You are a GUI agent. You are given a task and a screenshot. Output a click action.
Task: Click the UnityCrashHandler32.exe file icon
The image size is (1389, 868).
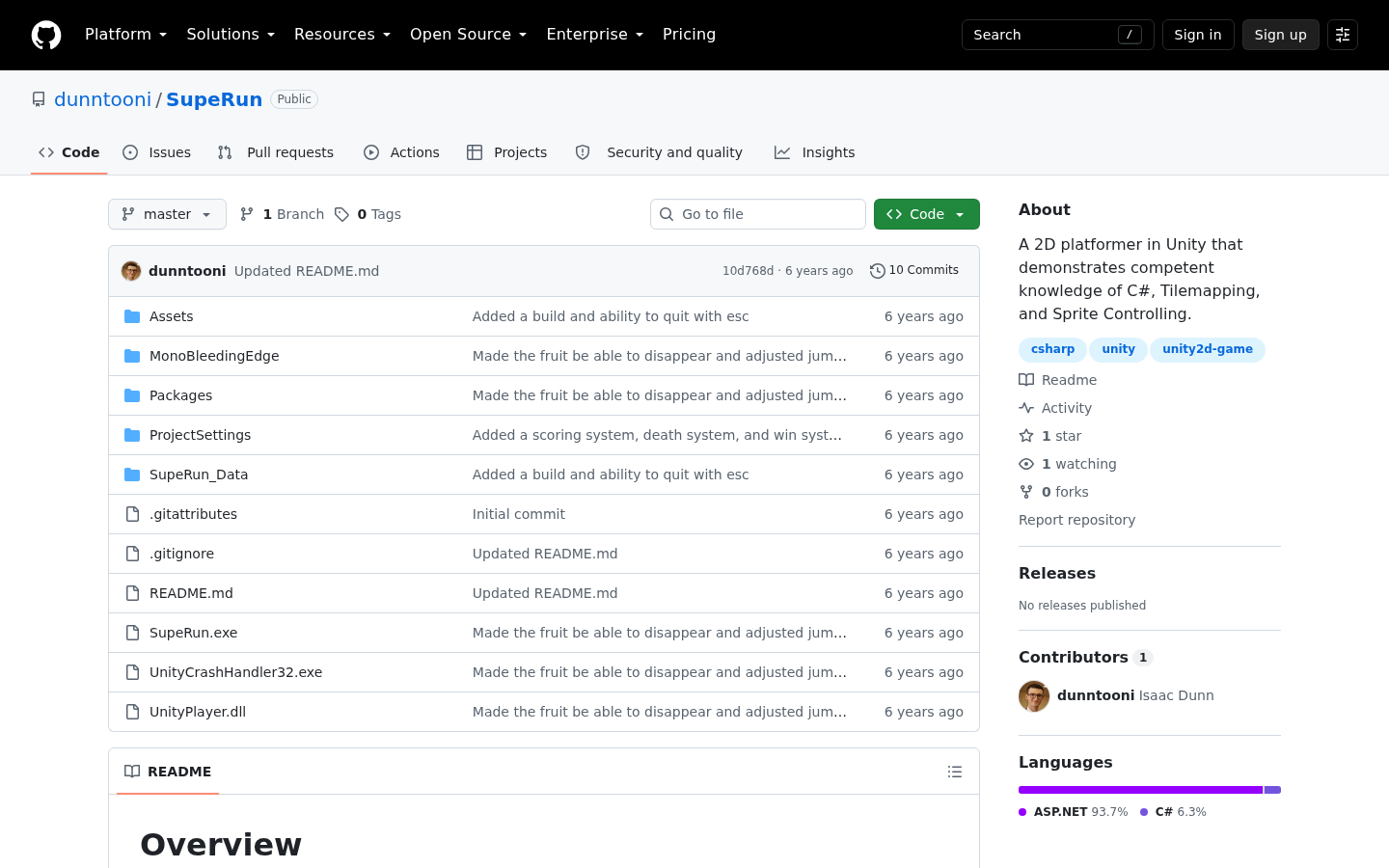click(132, 672)
